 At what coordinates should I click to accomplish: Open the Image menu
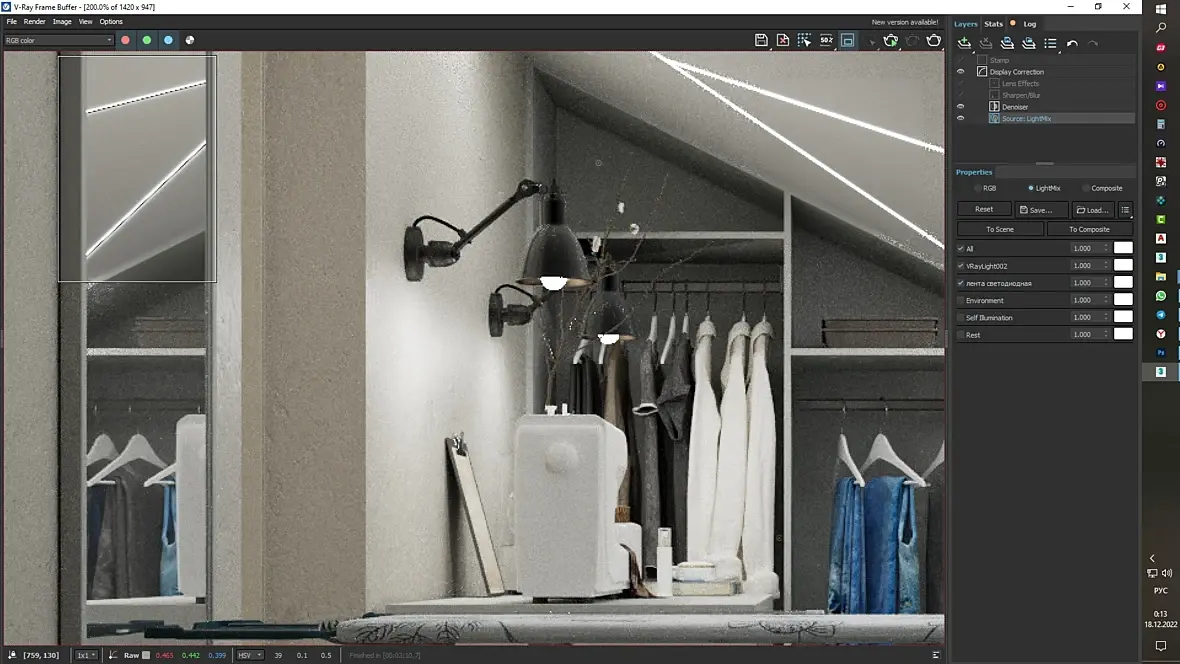[x=62, y=22]
